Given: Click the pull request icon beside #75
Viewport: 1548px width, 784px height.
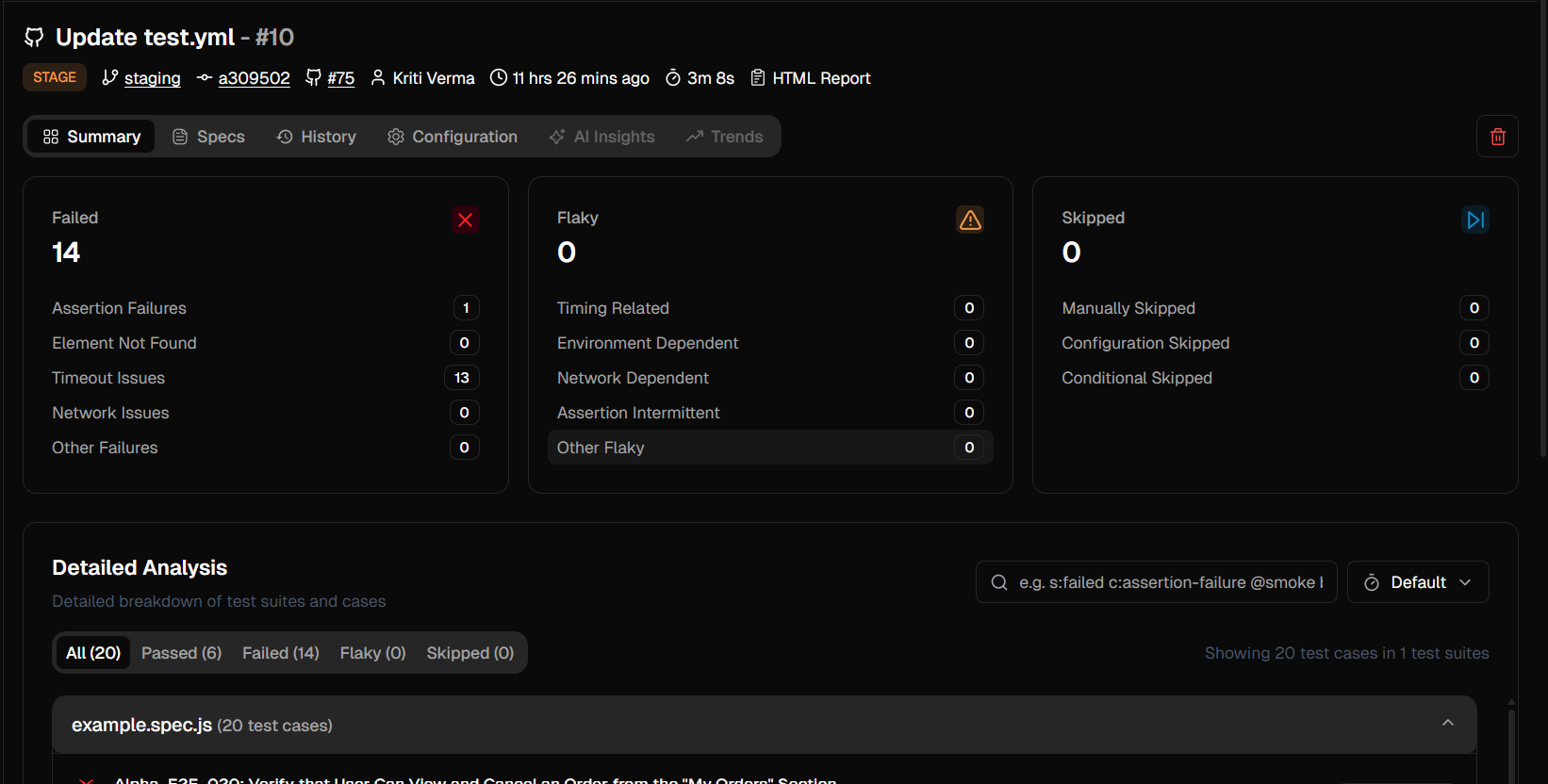Looking at the screenshot, I should click(x=313, y=77).
